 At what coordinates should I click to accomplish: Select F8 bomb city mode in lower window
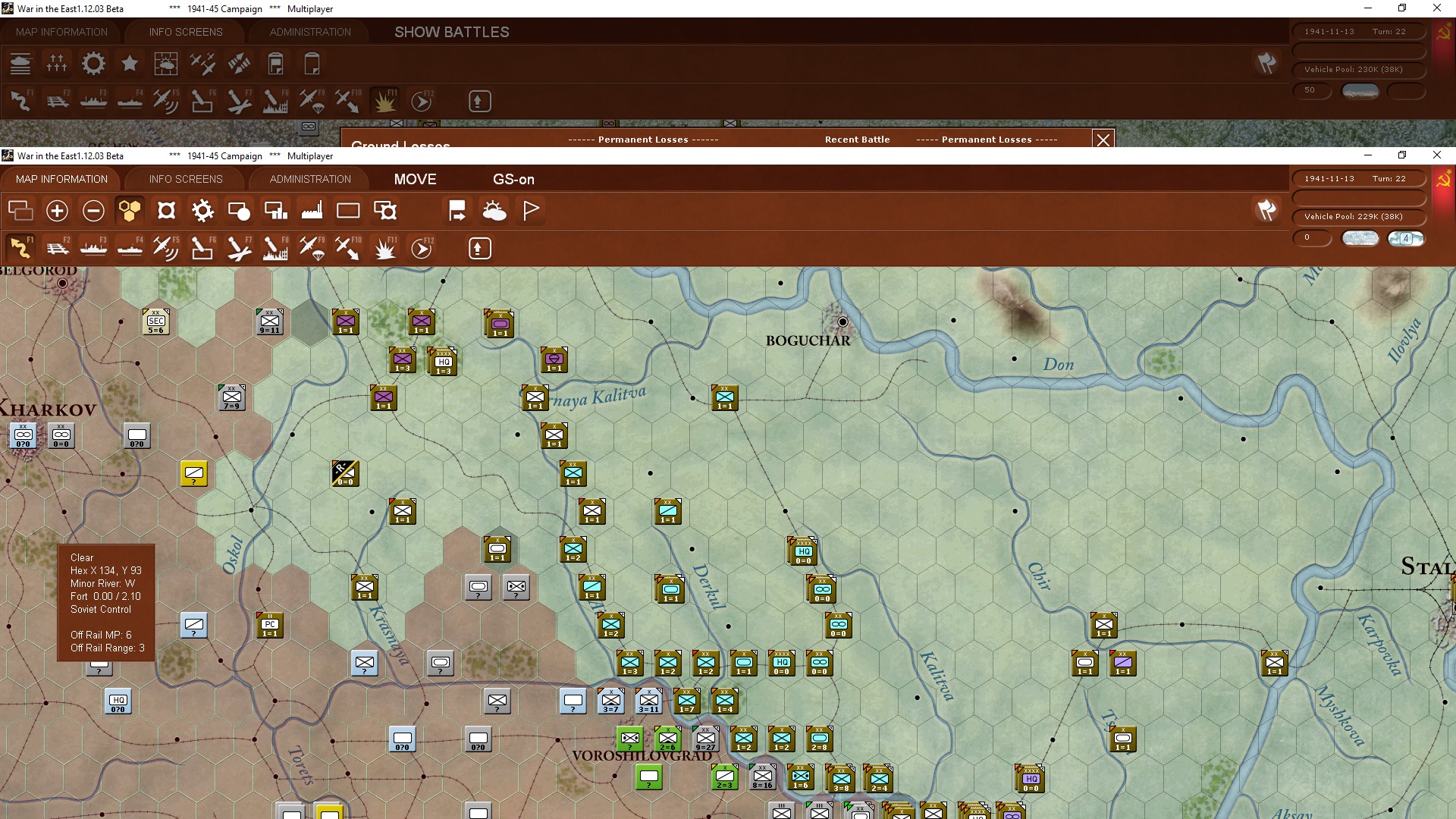[275, 248]
